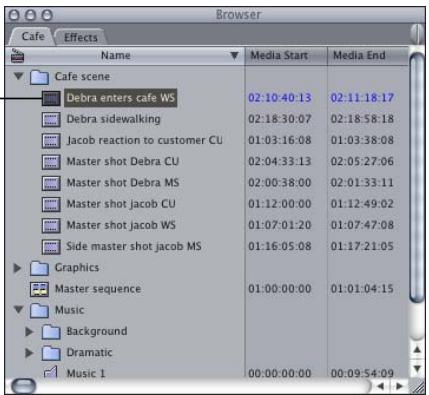This screenshot has height=395, width=429.
Task: Click the Music 1 audio clip icon
Action: tap(51, 372)
